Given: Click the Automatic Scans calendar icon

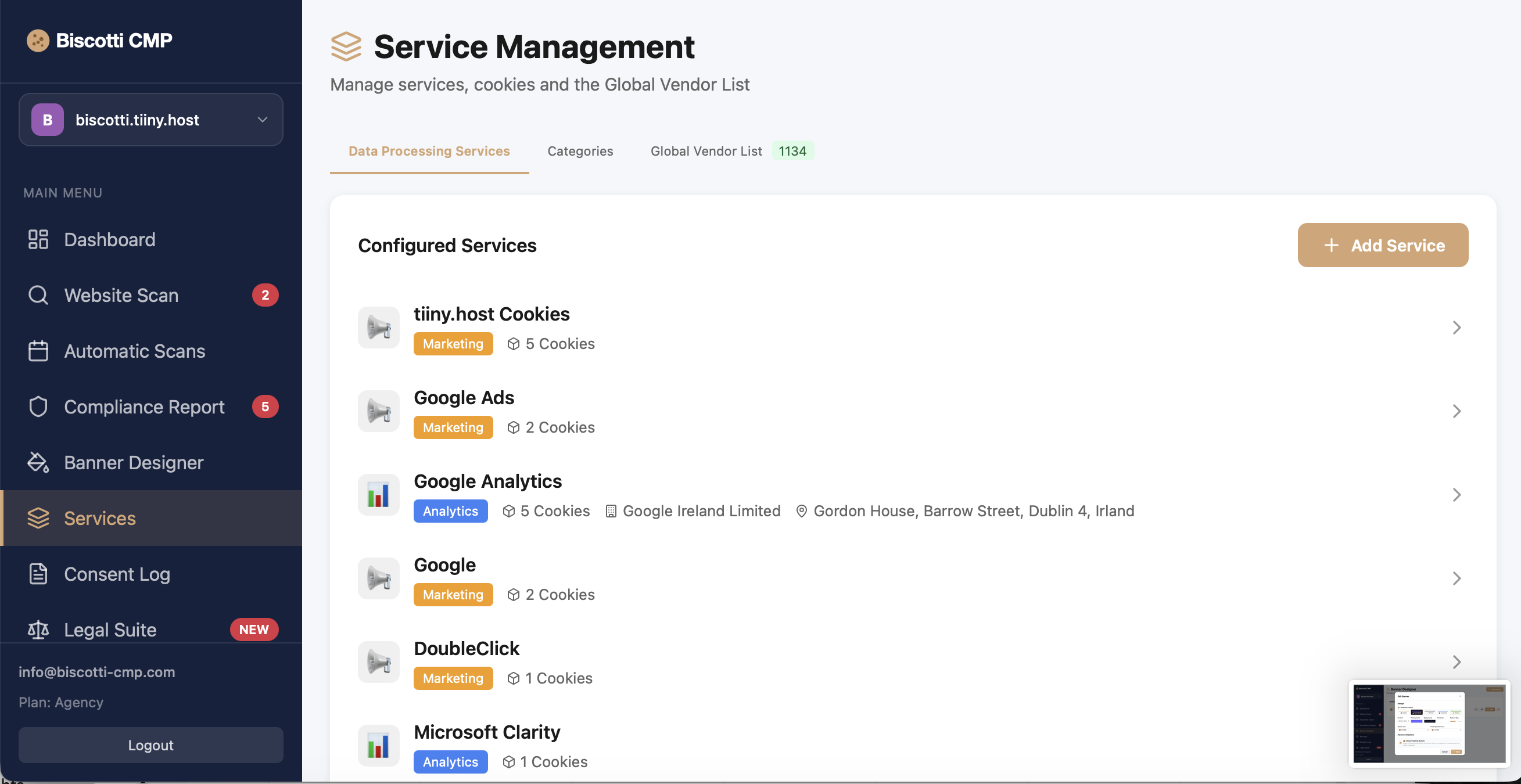Looking at the screenshot, I should [38, 351].
